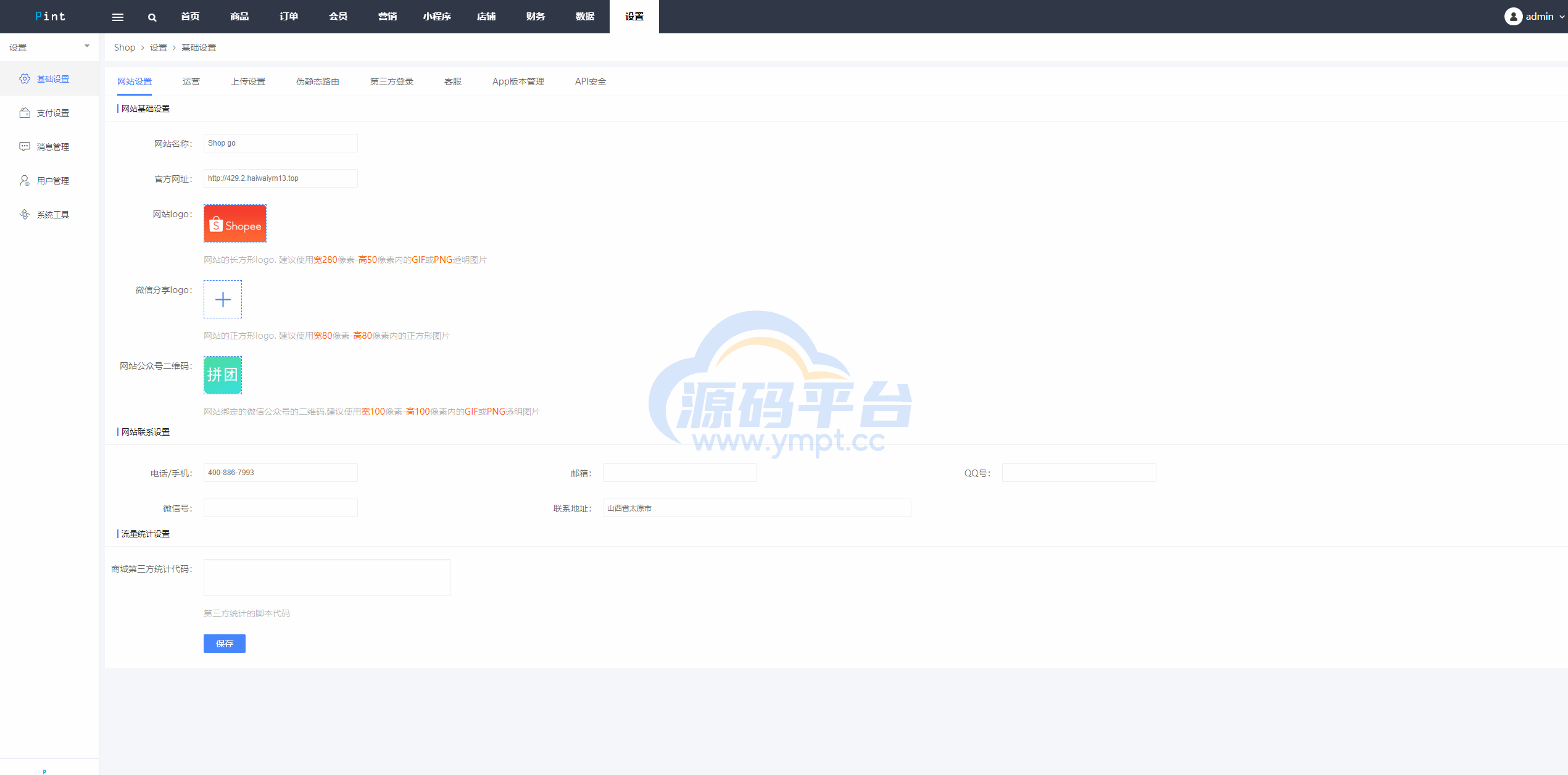Switch to the 客服 tab
Image resolution: width=1568 pixels, height=775 pixels.
(x=453, y=81)
